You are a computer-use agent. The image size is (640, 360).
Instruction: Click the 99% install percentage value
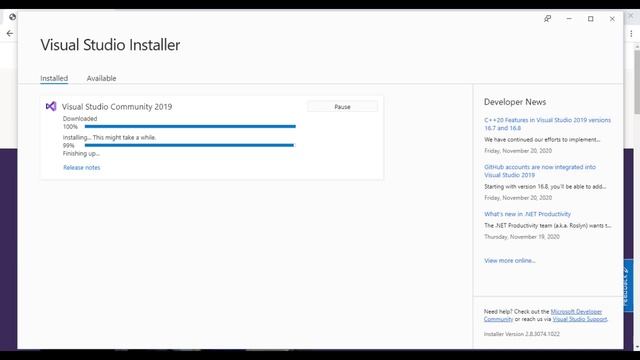pyautogui.click(x=69, y=146)
